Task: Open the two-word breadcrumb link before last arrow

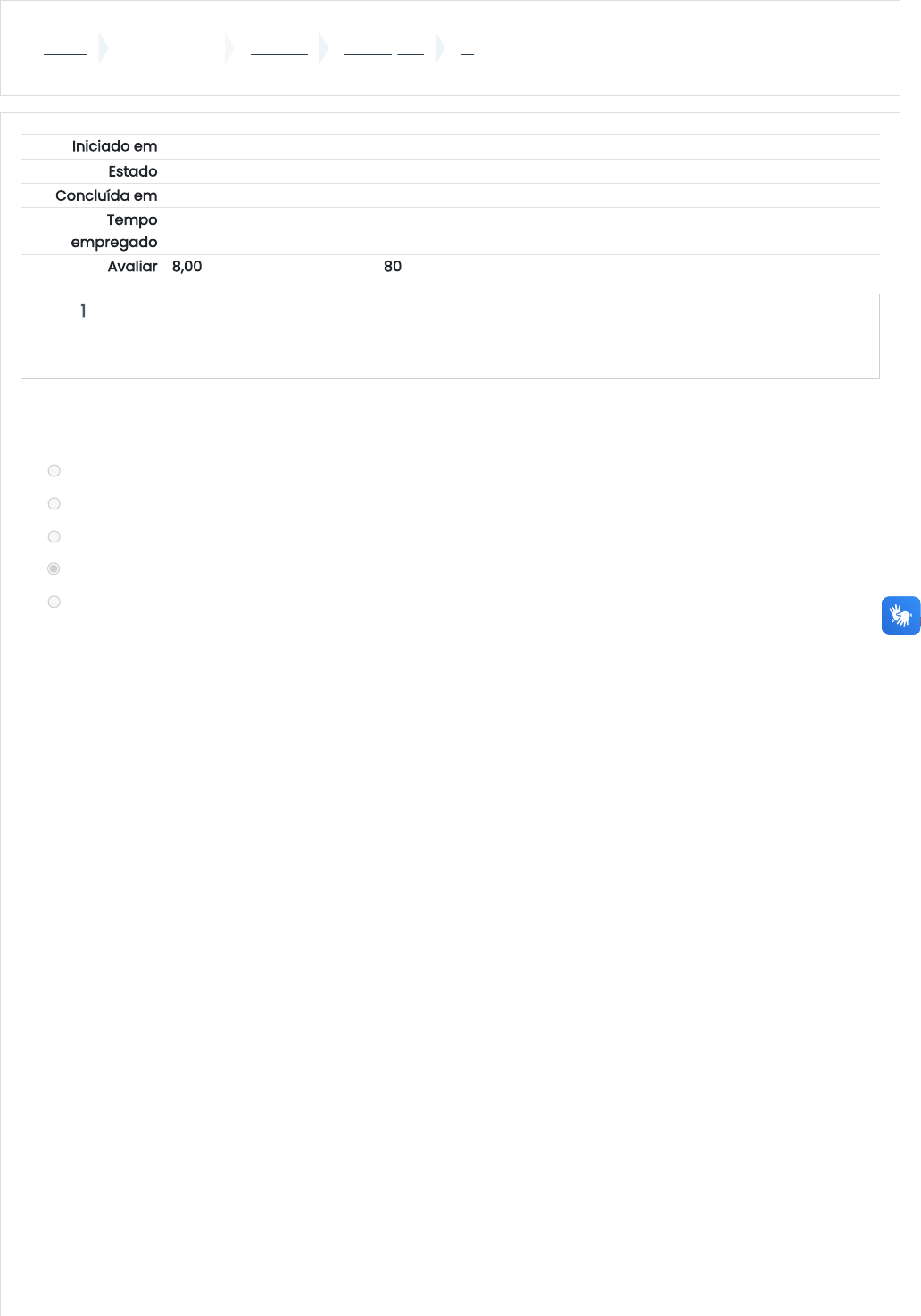Action: [x=384, y=48]
